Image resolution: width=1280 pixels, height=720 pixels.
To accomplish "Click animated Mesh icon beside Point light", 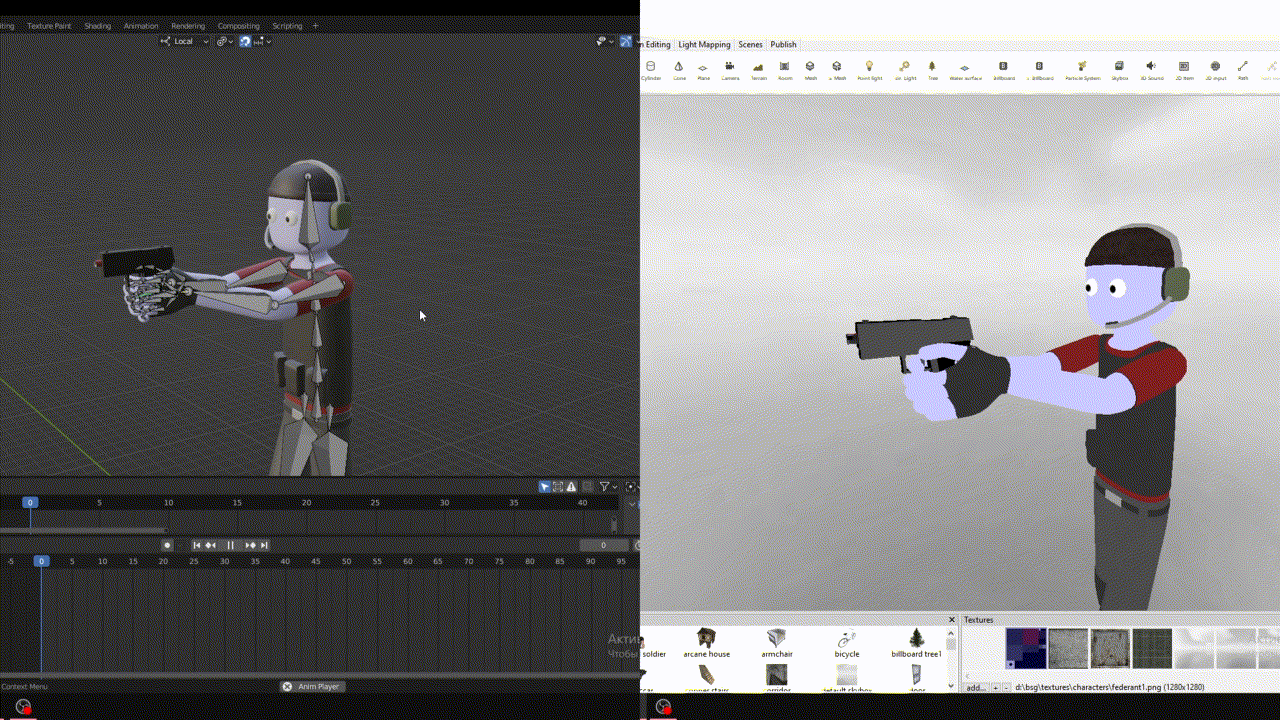I will coord(837,70).
